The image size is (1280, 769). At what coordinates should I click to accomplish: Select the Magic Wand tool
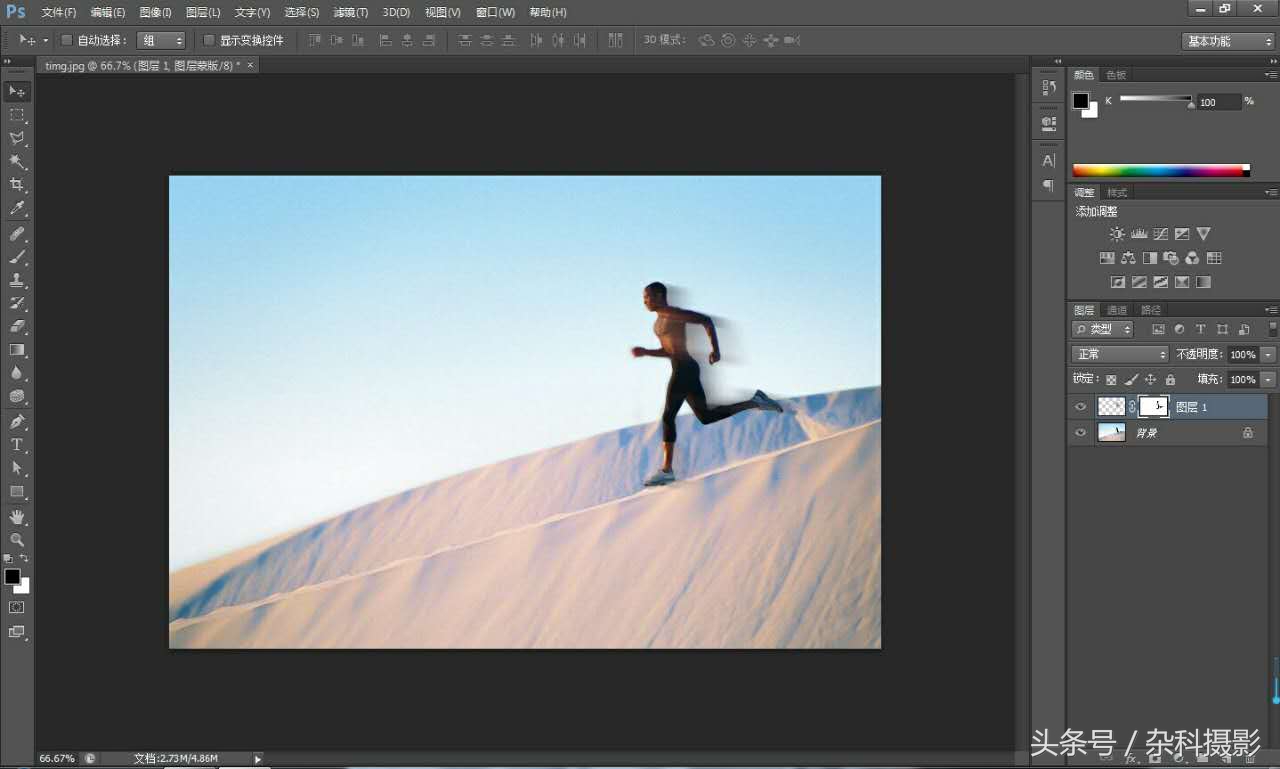(17, 161)
